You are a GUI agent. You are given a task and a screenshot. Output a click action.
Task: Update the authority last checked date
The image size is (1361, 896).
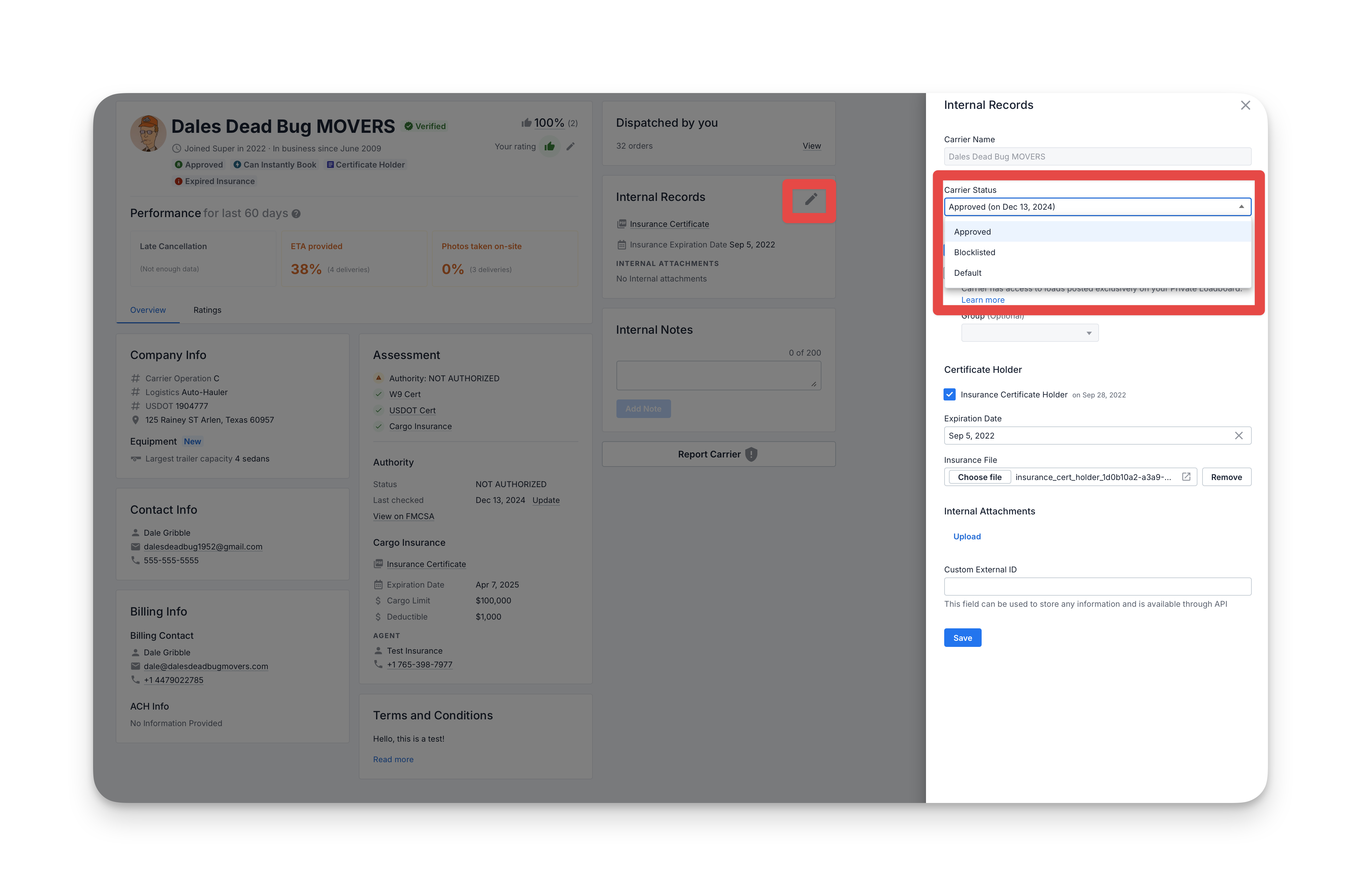point(546,500)
